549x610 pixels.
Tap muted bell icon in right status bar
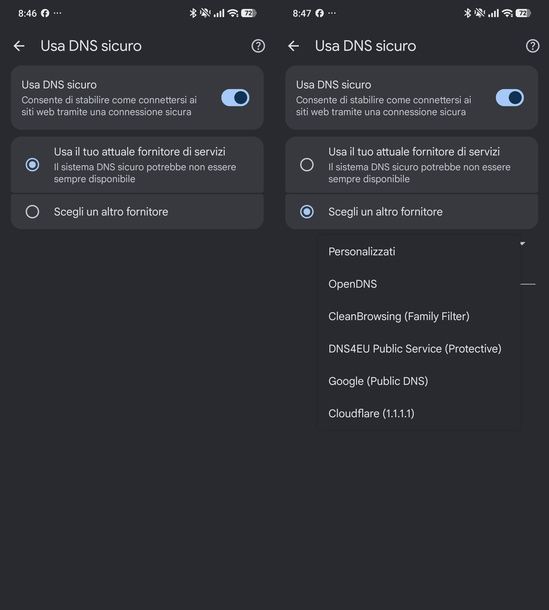pos(480,13)
